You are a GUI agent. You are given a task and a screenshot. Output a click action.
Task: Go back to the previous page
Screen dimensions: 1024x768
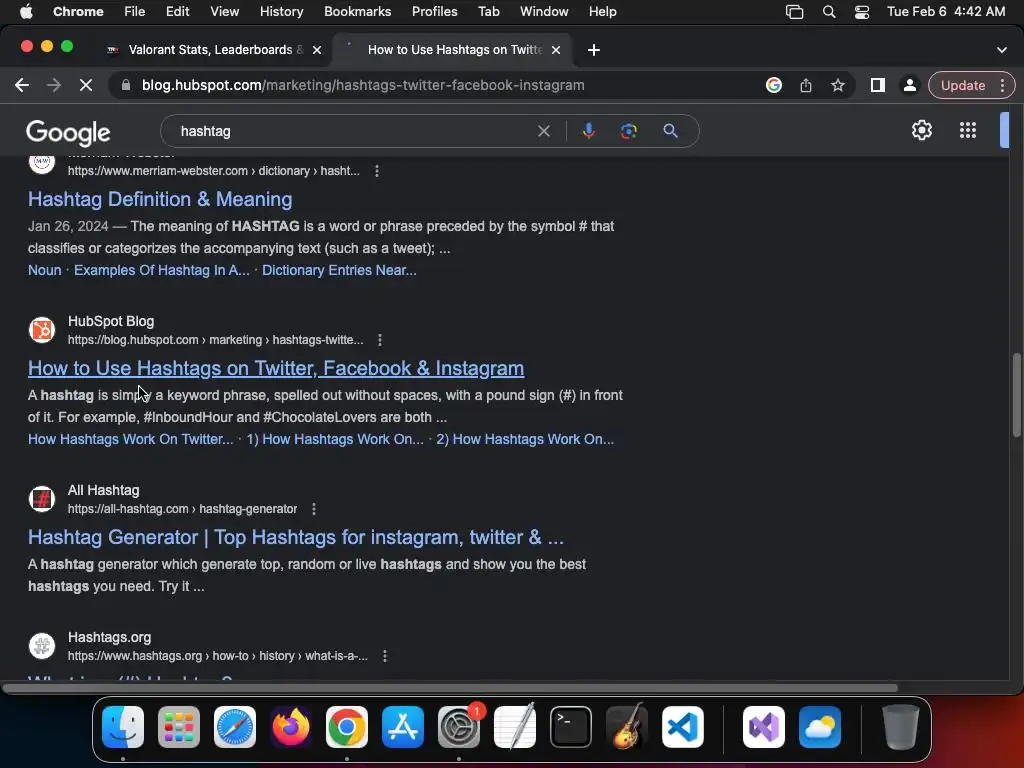pos(22,85)
